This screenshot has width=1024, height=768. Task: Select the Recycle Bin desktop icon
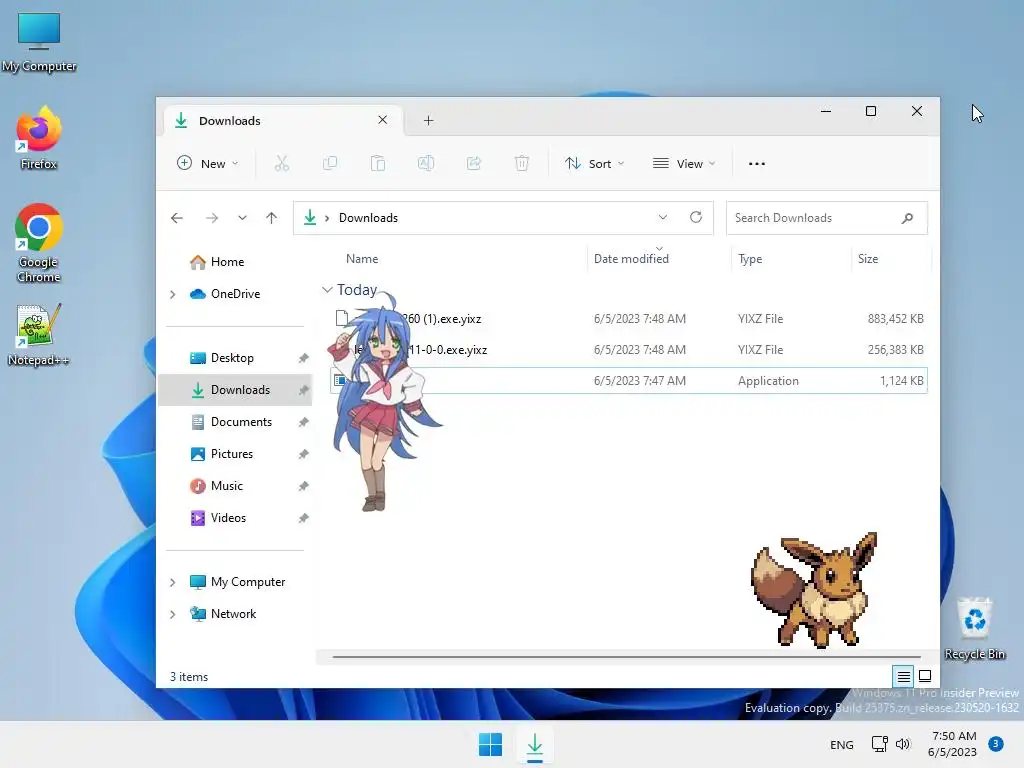[x=974, y=628]
